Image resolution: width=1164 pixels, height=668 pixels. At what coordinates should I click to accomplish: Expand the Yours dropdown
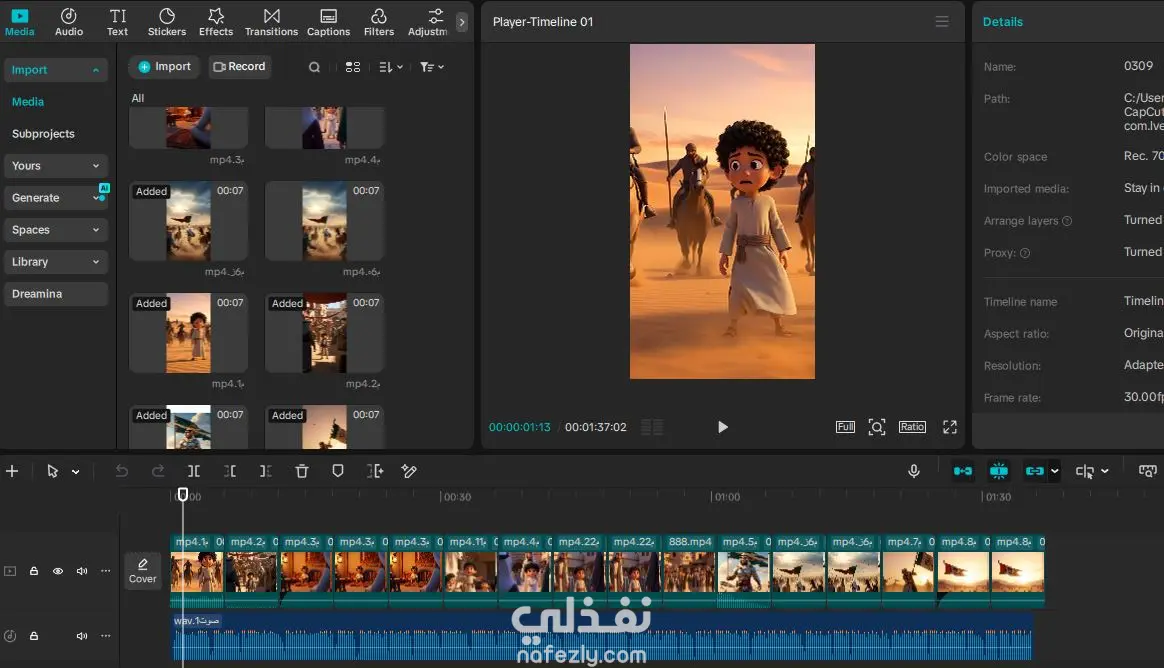[x=56, y=166]
